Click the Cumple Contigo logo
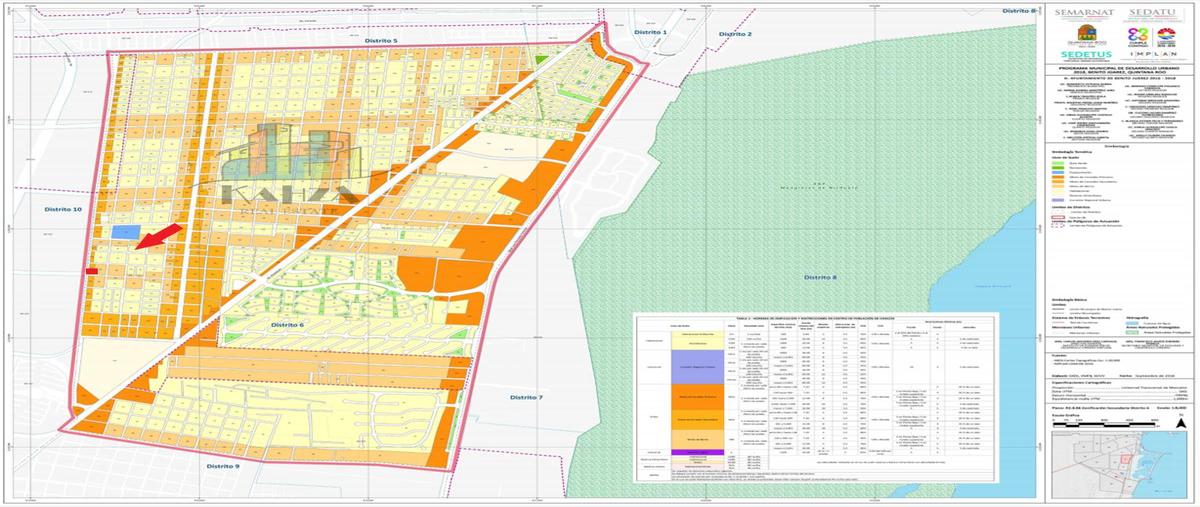The image size is (1200, 507). point(1138,37)
